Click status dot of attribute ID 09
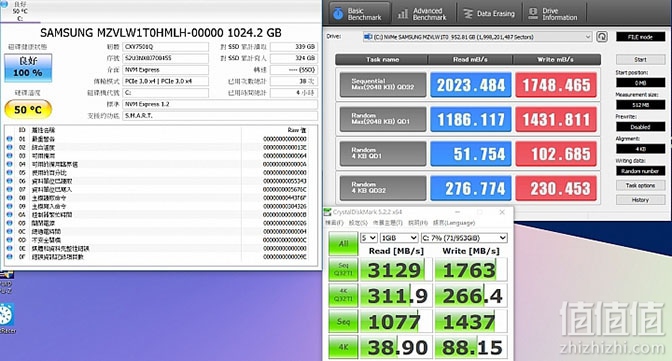Image resolution: width=672 pixels, height=361 pixels. click(x=9, y=206)
